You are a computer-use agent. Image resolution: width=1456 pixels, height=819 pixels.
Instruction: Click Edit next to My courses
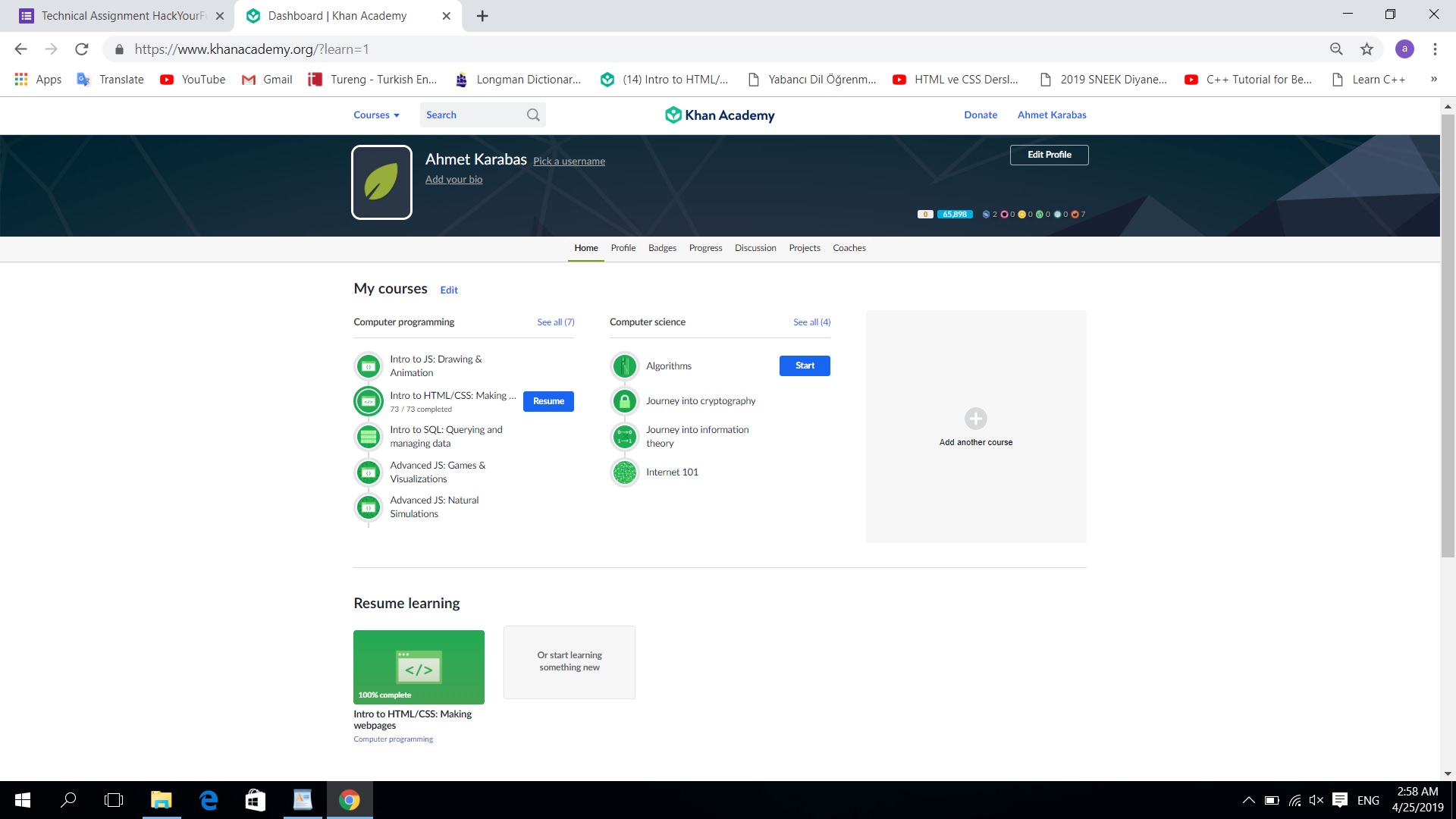click(449, 290)
